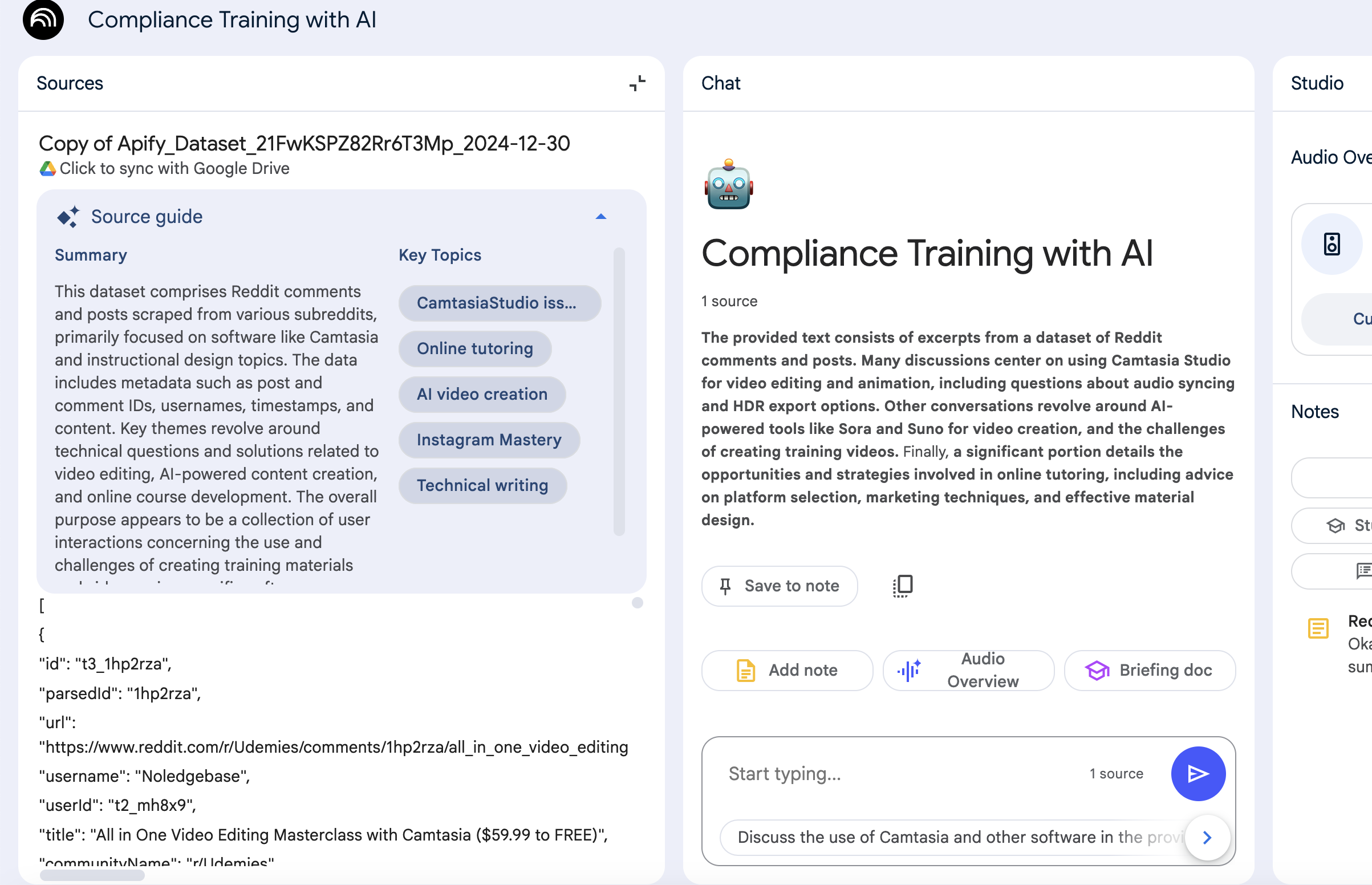Show next suggested question chevron
Viewport: 1372px width, 885px height.
click(x=1207, y=837)
